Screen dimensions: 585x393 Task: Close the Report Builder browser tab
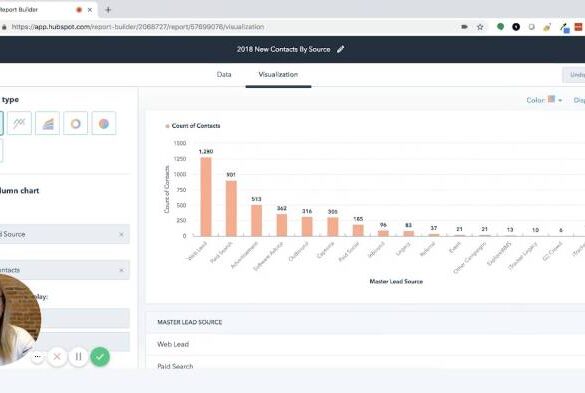(x=90, y=10)
